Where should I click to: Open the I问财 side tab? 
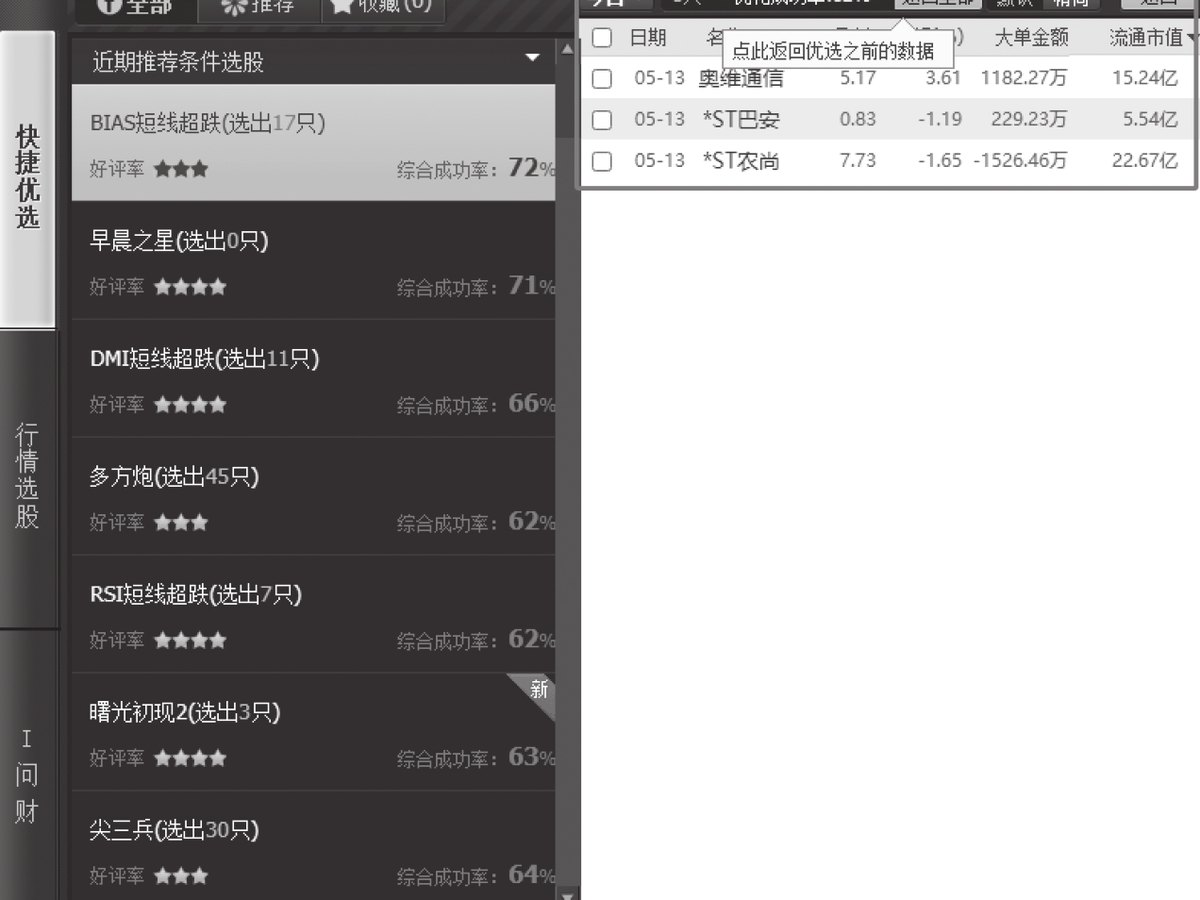coord(28,776)
